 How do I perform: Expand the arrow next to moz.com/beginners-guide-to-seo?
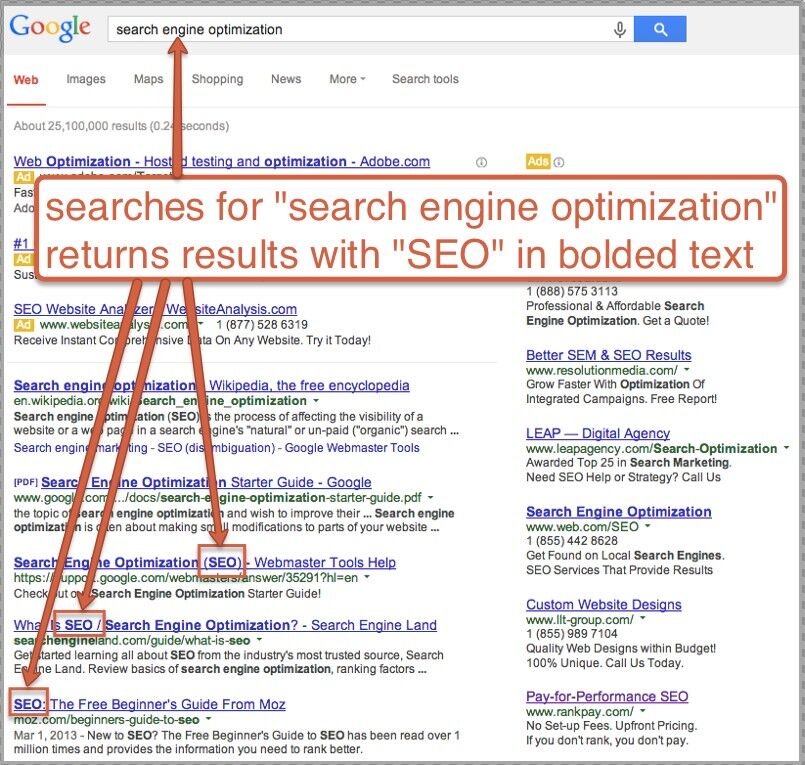[206, 719]
